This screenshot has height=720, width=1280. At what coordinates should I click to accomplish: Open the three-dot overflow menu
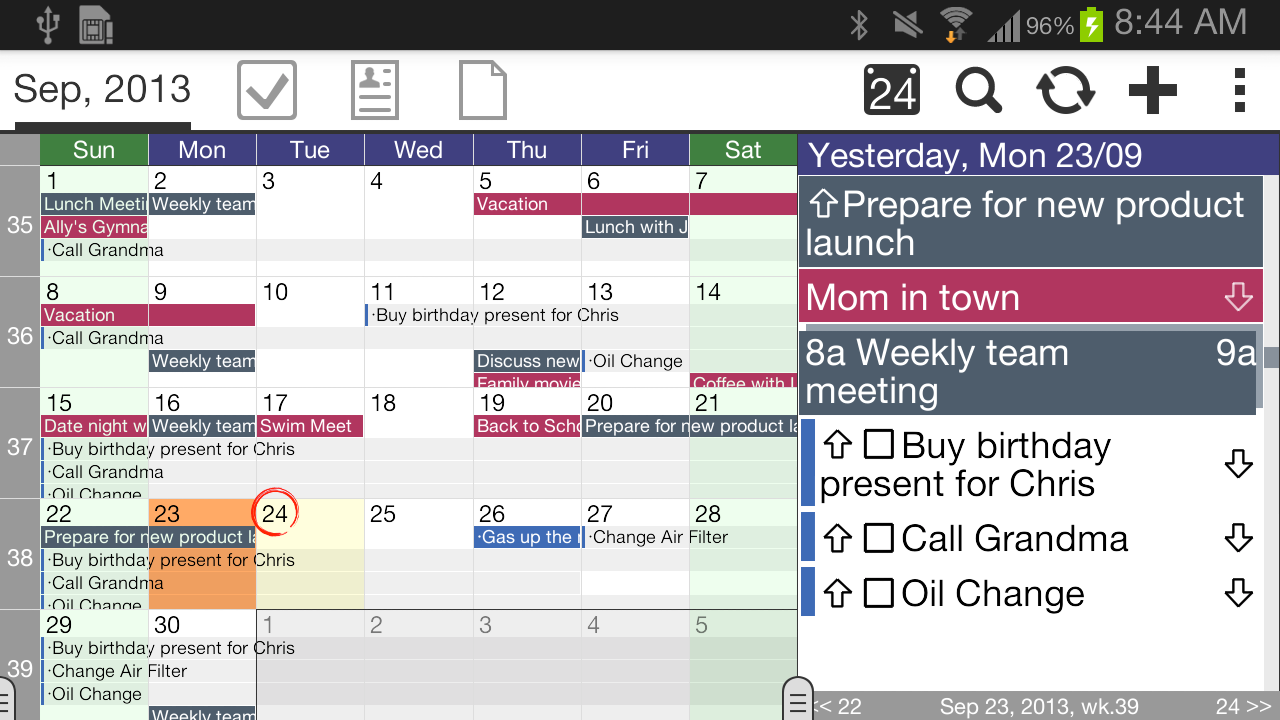pyautogui.click(x=1239, y=90)
